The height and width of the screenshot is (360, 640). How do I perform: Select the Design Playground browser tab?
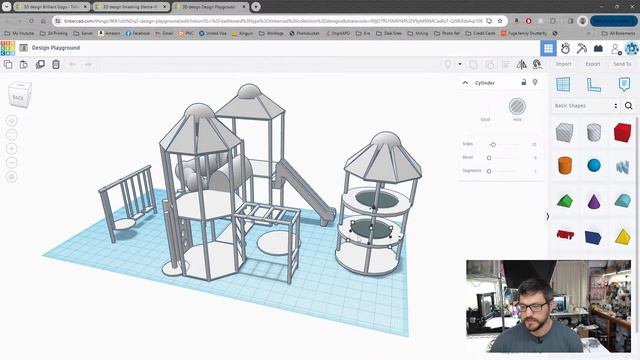coord(210,7)
